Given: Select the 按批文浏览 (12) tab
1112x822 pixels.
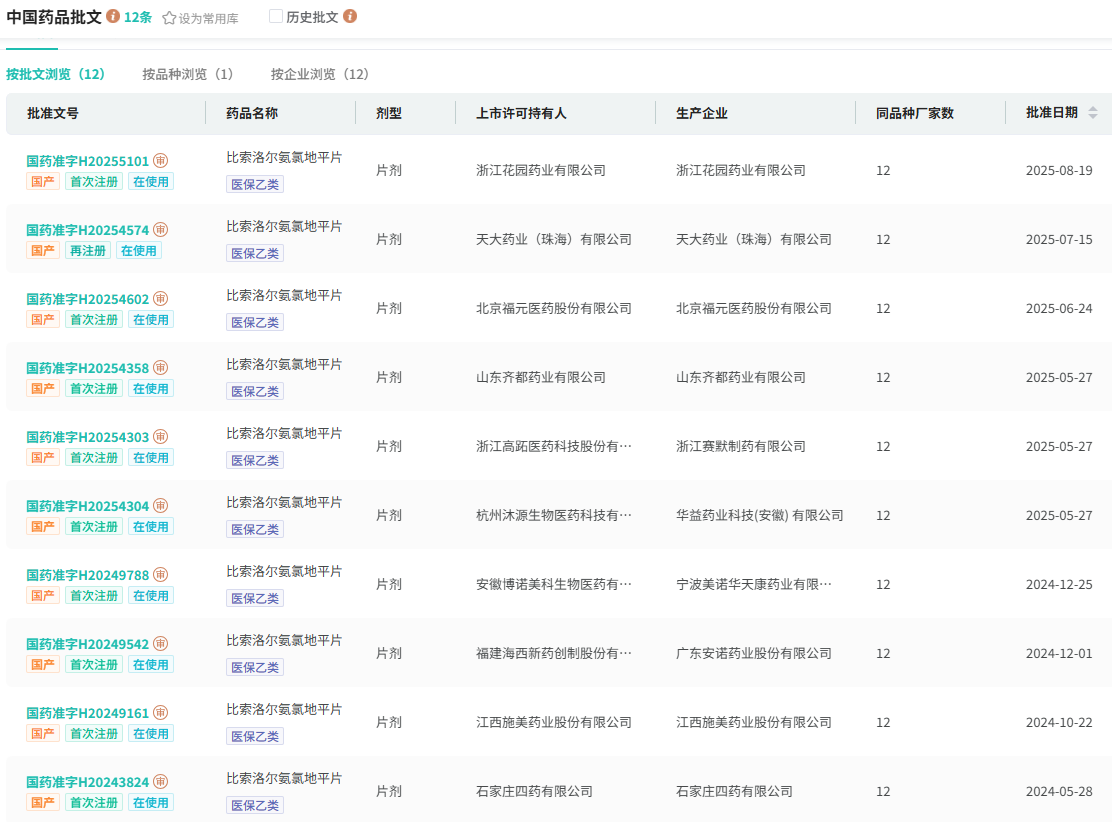Looking at the screenshot, I should point(56,74).
